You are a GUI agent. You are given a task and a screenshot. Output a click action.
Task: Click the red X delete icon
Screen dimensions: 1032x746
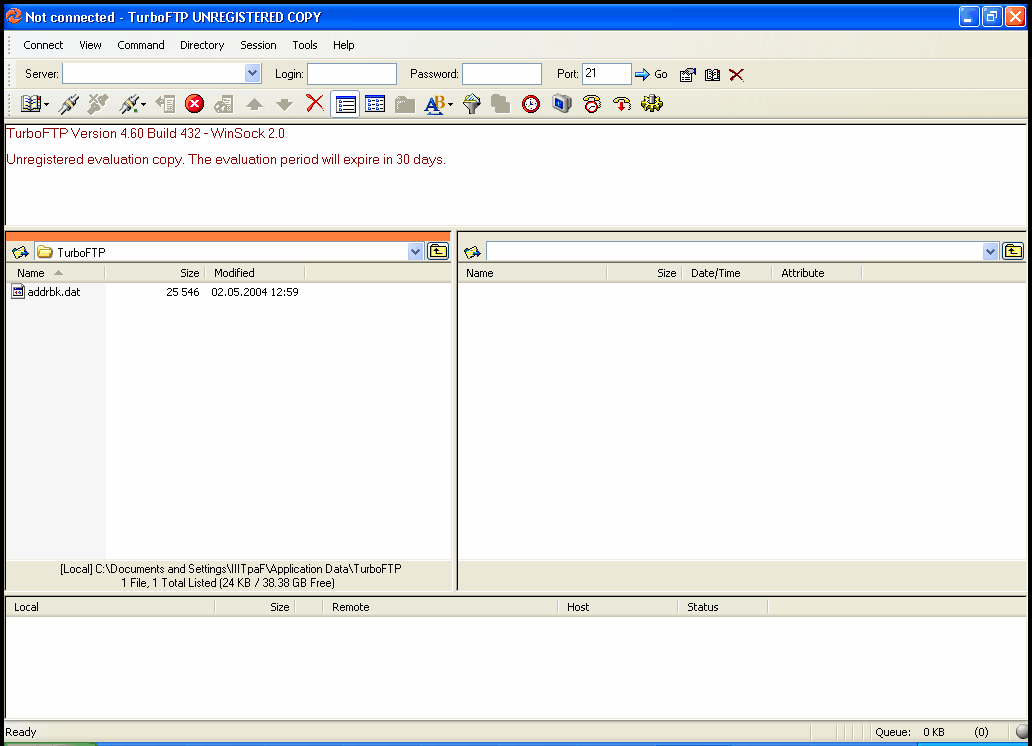pos(315,103)
